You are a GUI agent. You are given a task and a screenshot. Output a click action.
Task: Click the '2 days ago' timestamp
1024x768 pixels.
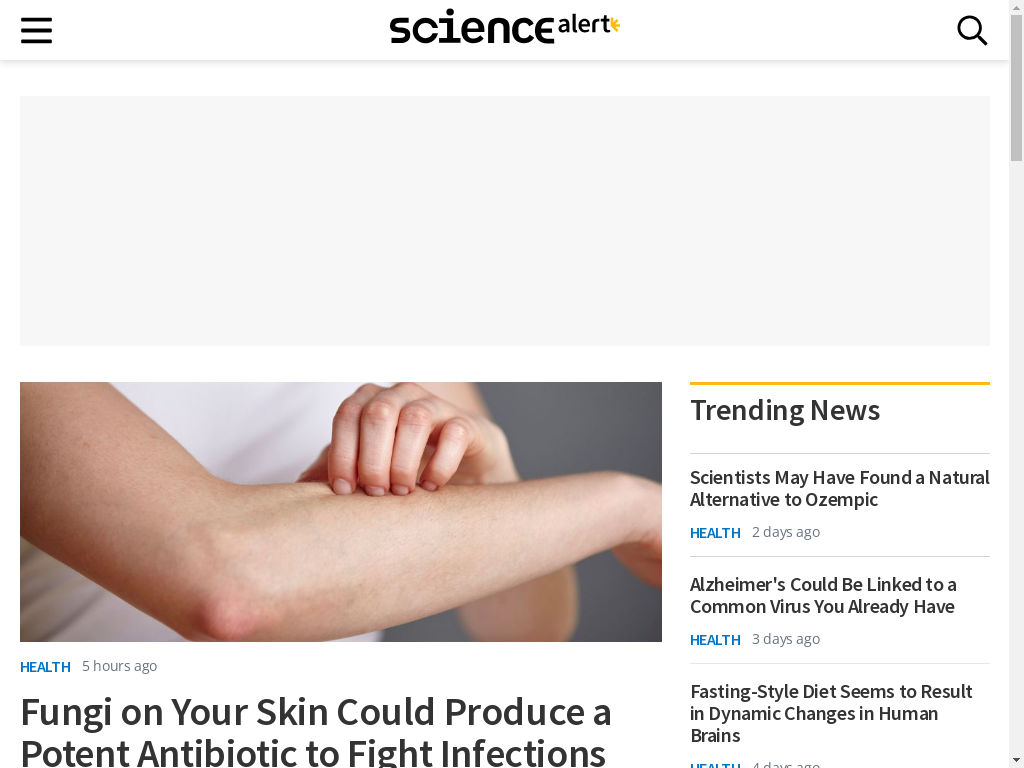(x=786, y=532)
